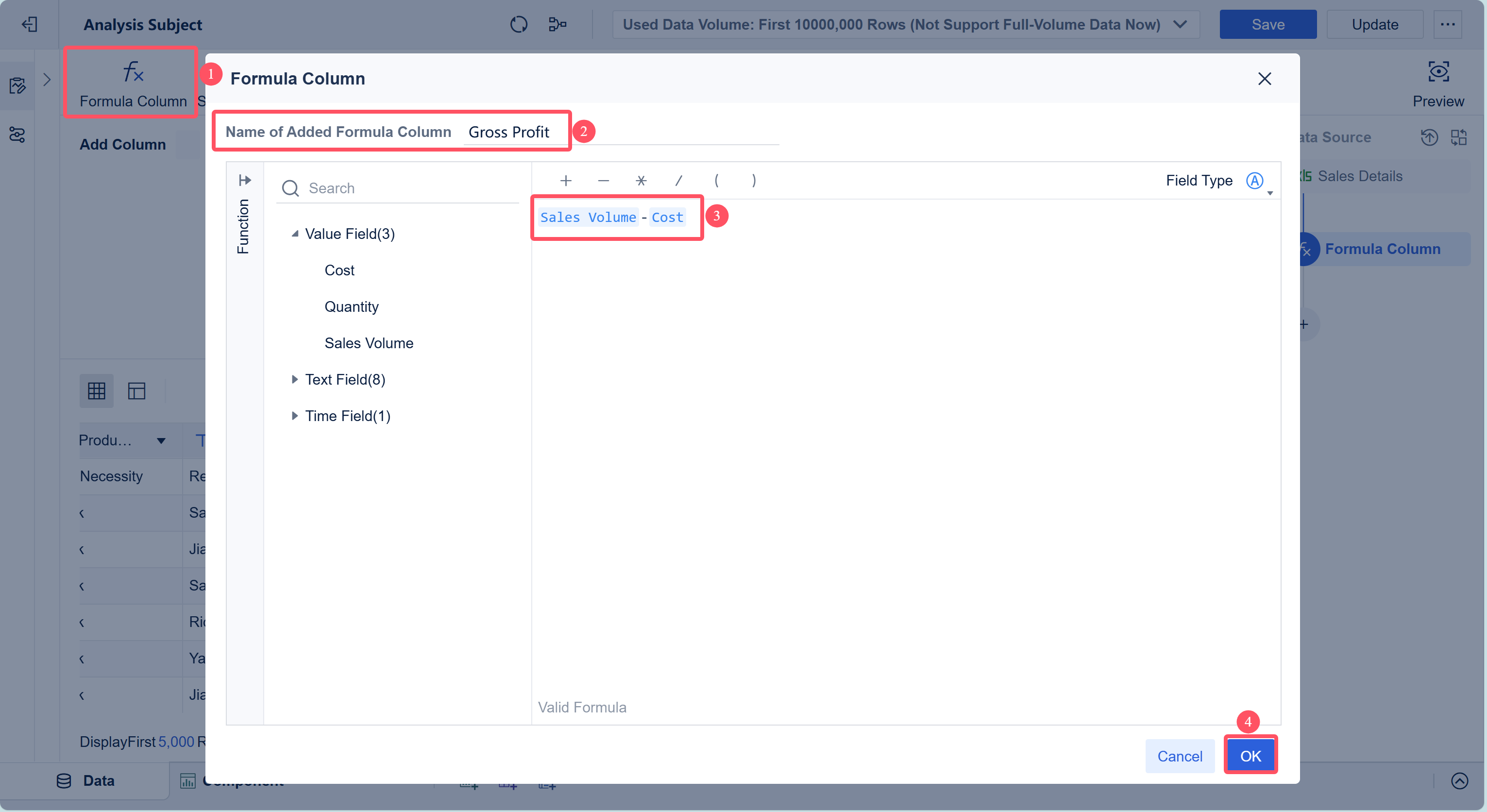Close the Formula Column dialog
This screenshot has height=812, width=1487.
[x=1264, y=79]
